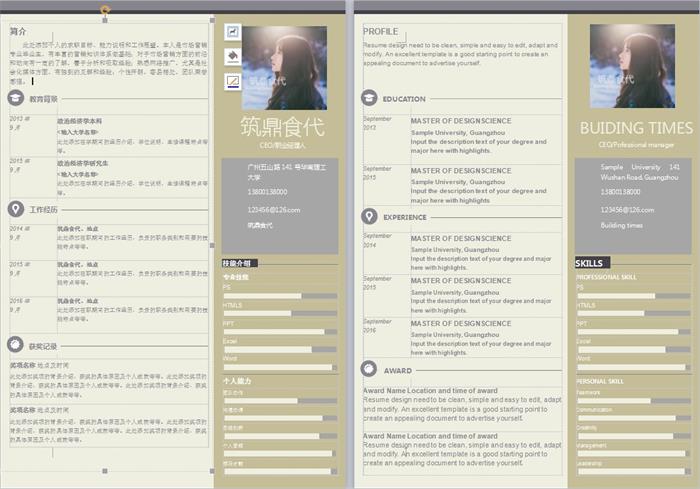Click the rotation handle above the text box
Viewport: 700px width, 489px height.
click(x=105, y=9)
